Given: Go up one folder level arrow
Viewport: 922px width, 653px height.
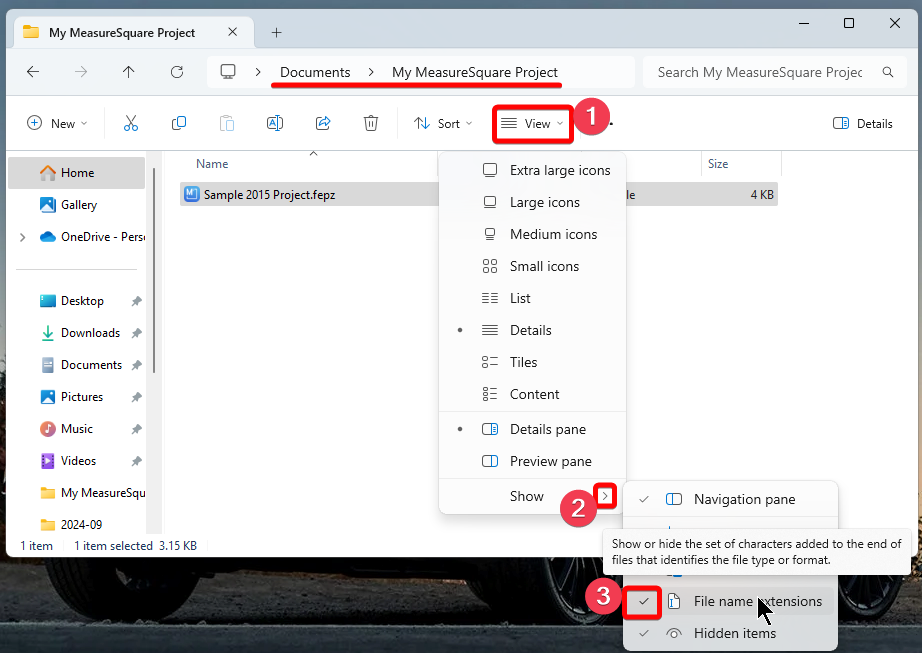Looking at the screenshot, I should pos(129,72).
